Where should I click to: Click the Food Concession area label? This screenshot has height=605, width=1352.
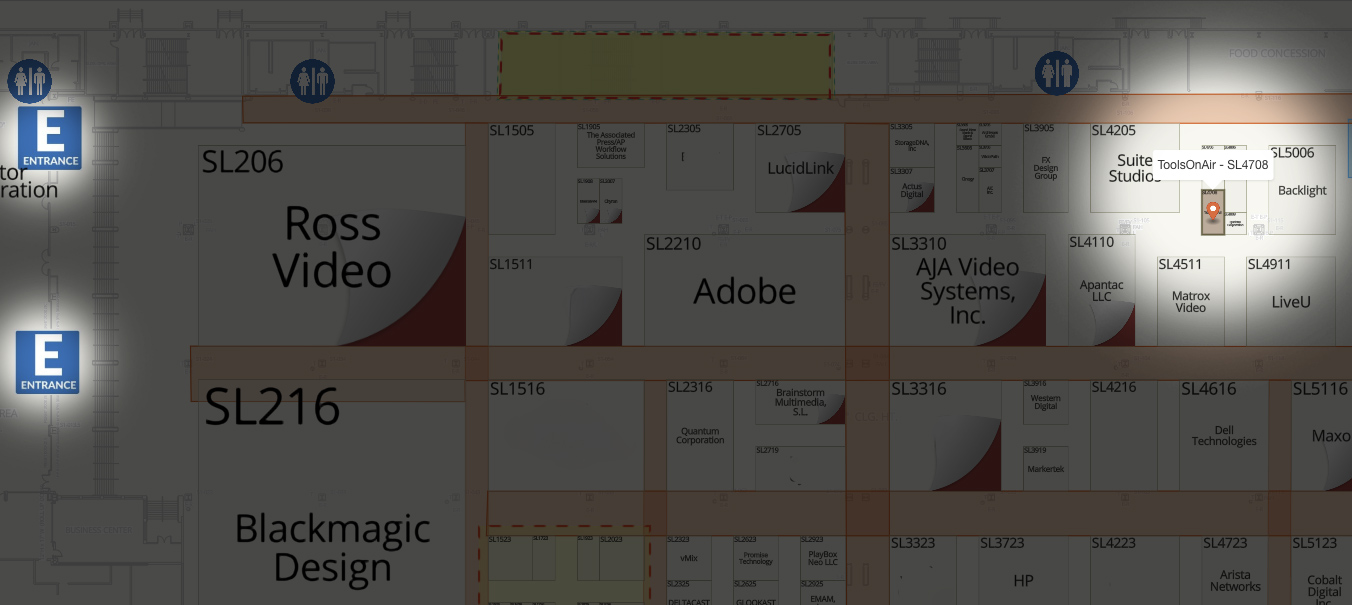(1277, 54)
